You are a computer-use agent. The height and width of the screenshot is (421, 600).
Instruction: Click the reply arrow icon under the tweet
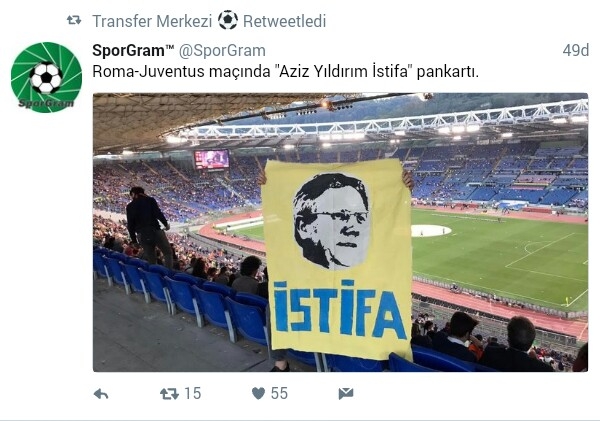[x=101, y=394]
